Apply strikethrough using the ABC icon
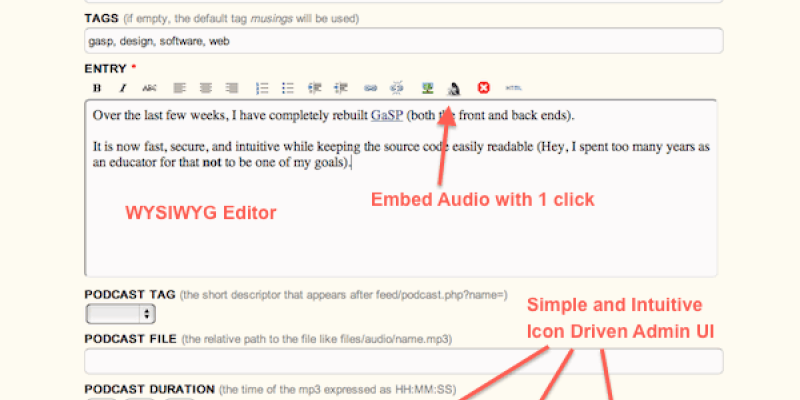 (x=149, y=88)
